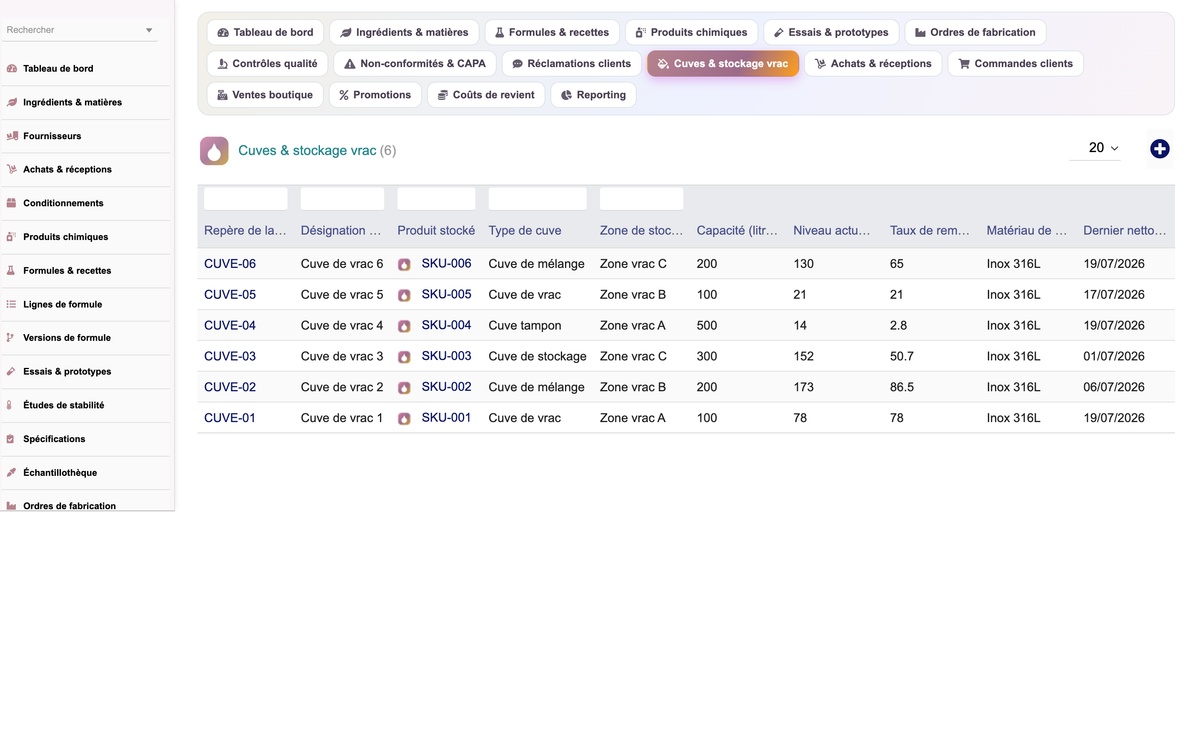
Task: Open Coûts de revient tab
Action: (486, 95)
